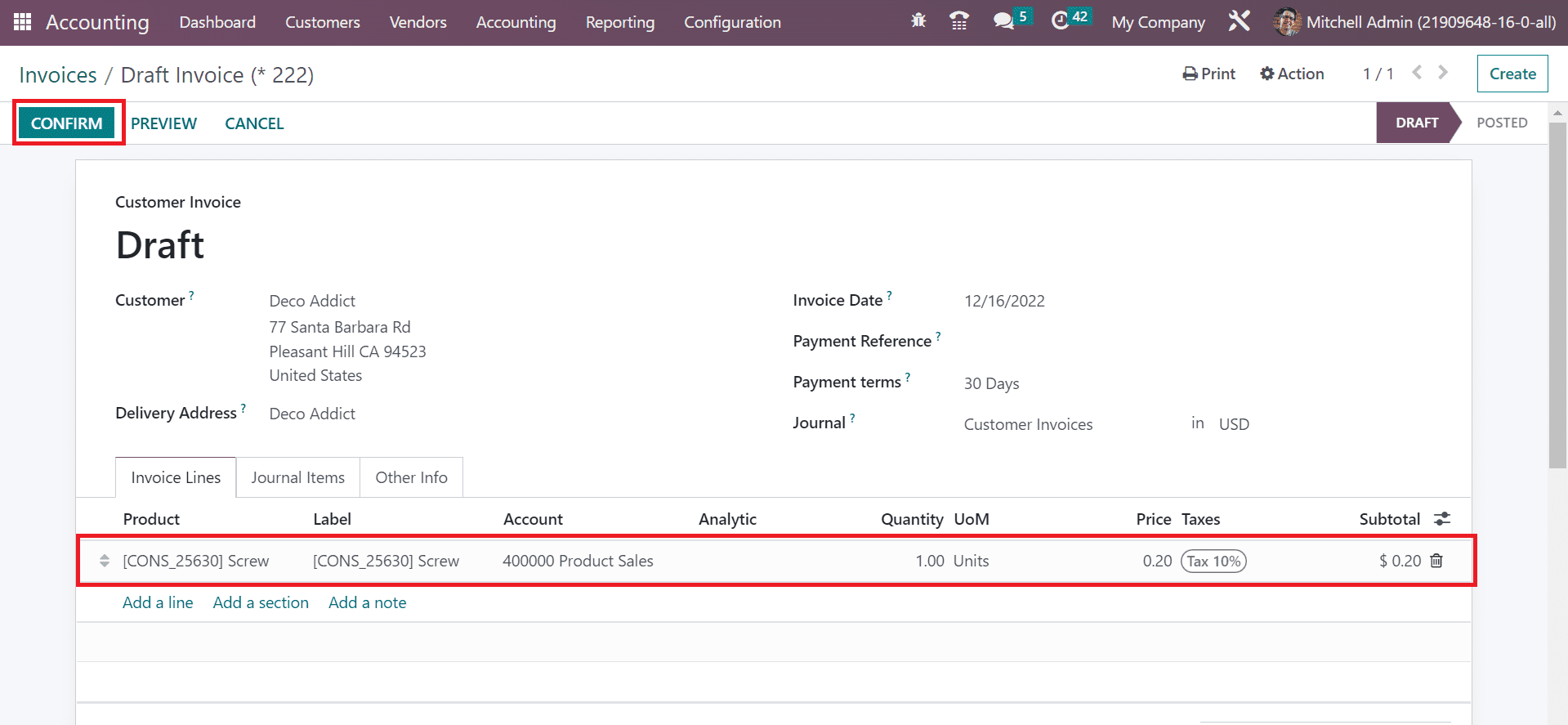Screen dimensions: 1568x725
Task: Show Customer field help tooltip
Action: pos(191,295)
